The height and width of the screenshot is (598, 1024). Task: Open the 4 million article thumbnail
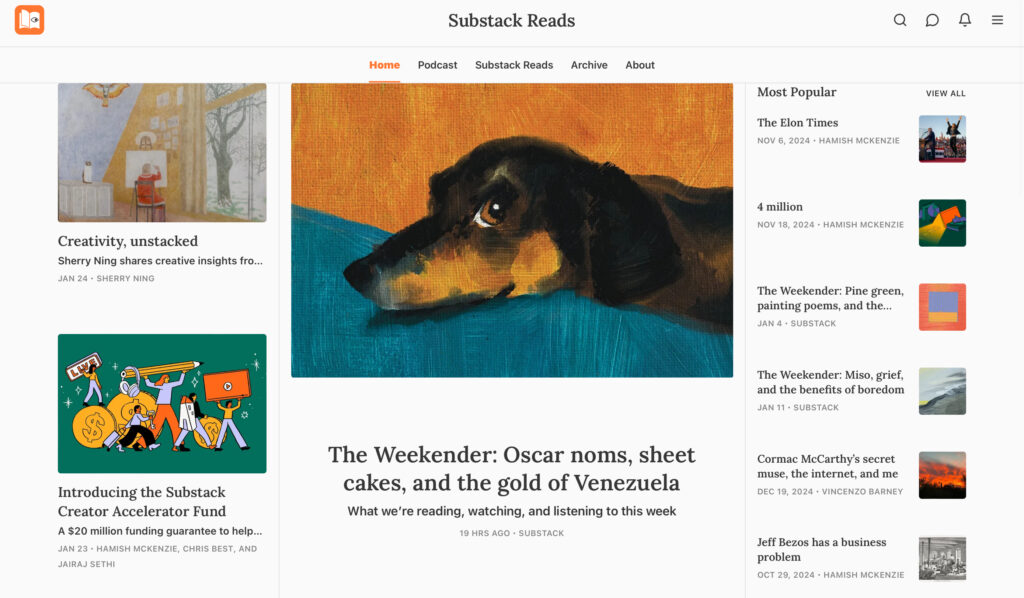942,223
